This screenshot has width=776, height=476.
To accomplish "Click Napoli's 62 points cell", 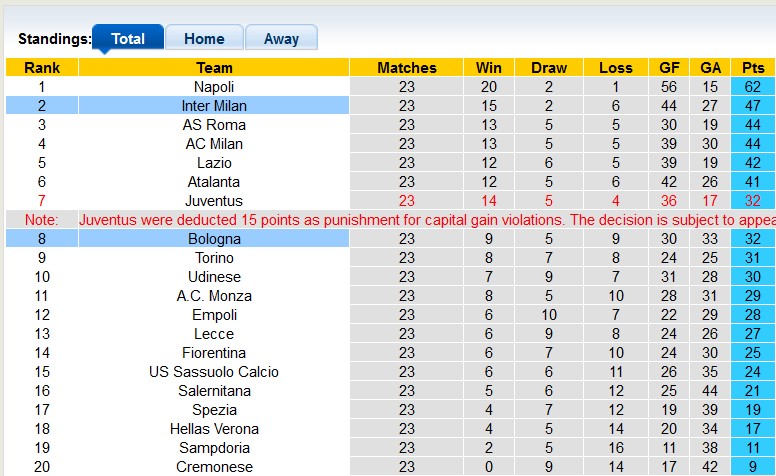I will 753,87.
